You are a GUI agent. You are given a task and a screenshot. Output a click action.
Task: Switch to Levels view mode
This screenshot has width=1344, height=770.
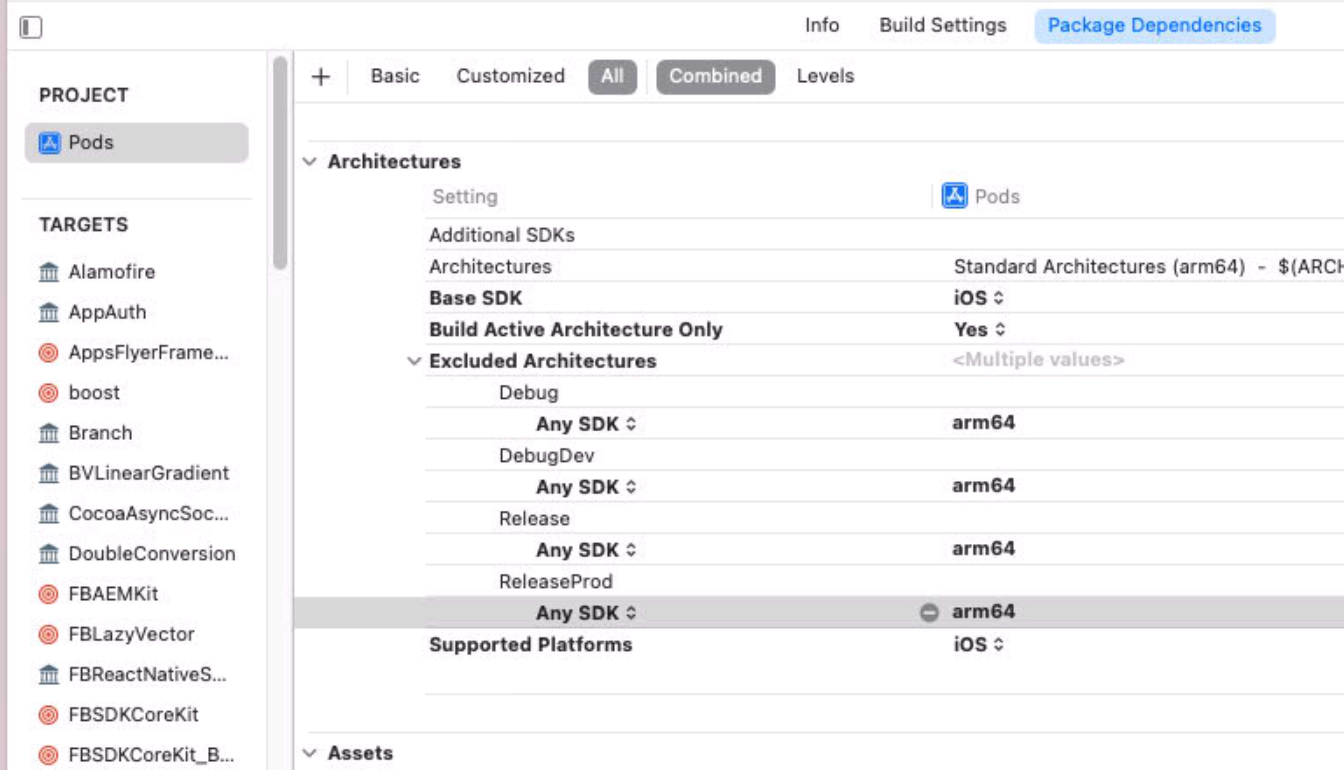(x=825, y=77)
